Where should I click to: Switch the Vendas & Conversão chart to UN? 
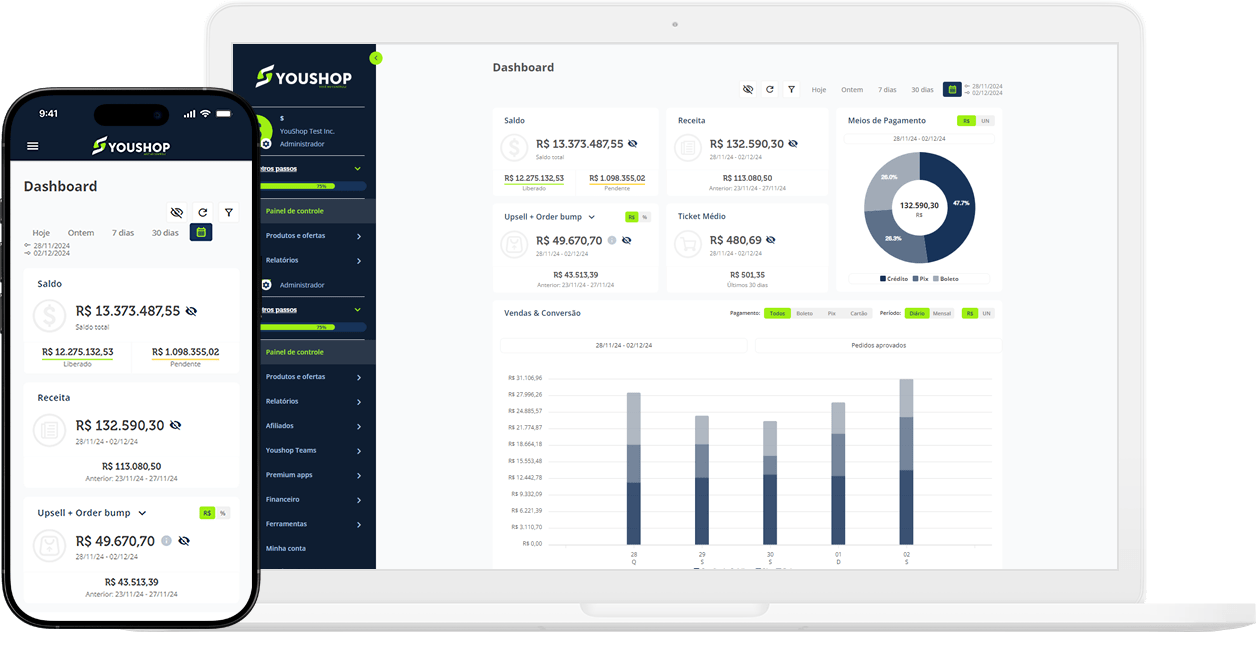[x=986, y=314]
